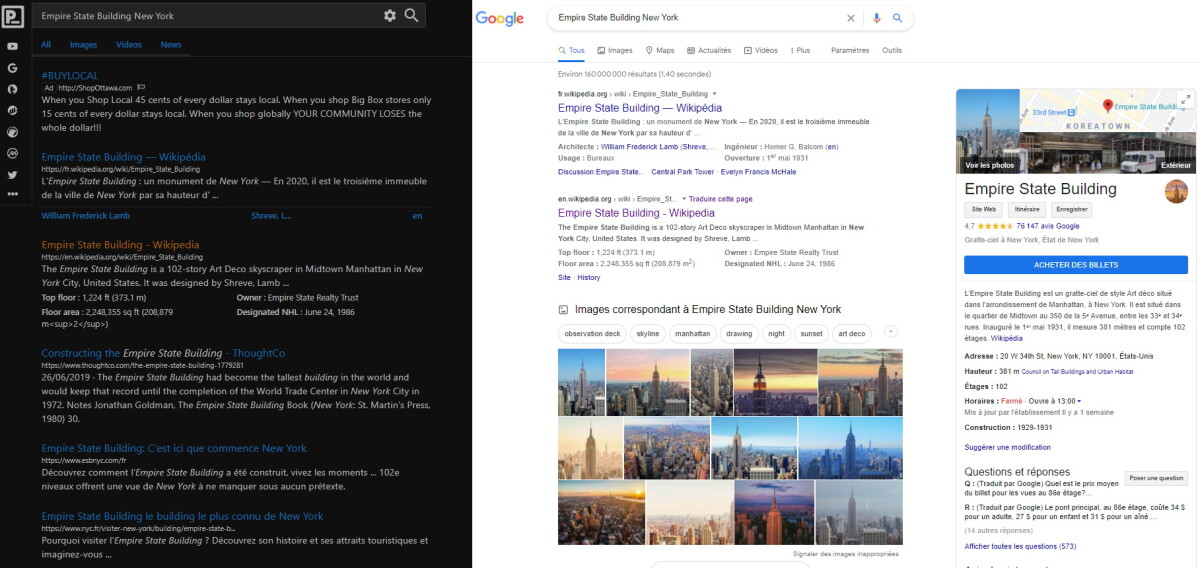The image size is (1200, 568).
Task: Select sunset image filter chip
Action: (811, 333)
